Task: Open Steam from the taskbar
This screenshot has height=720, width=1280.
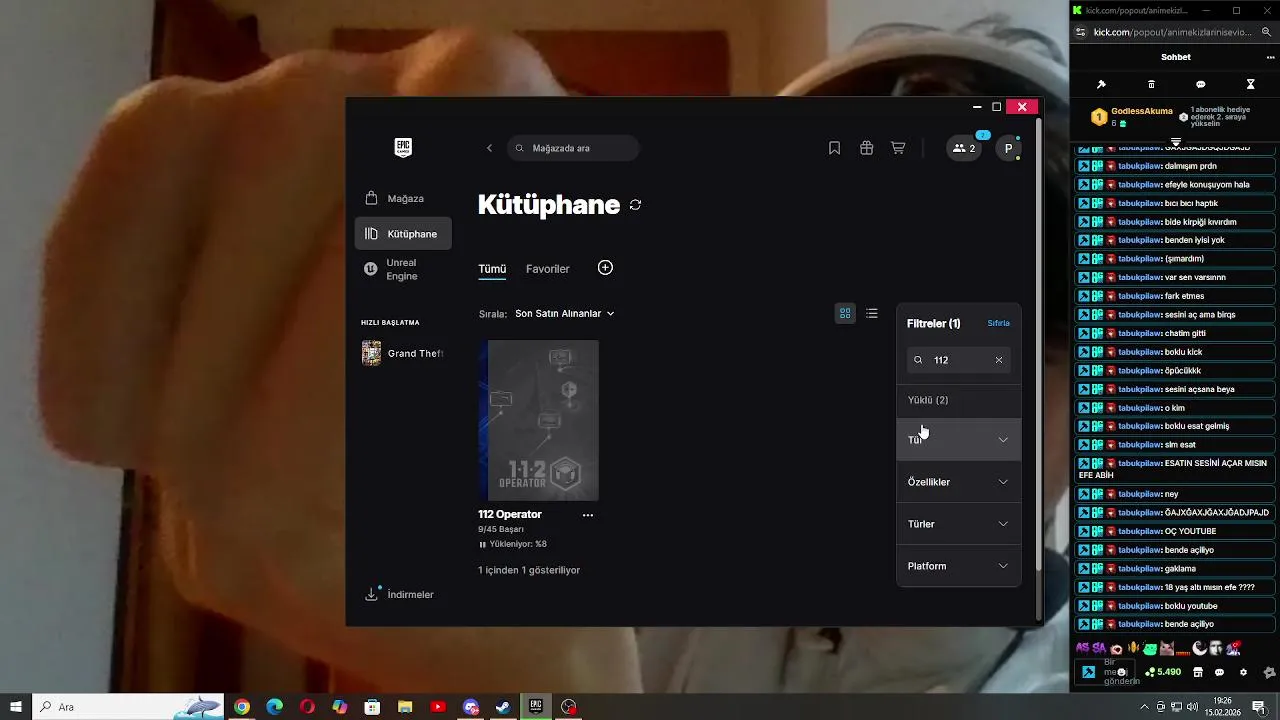Action: 503,707
